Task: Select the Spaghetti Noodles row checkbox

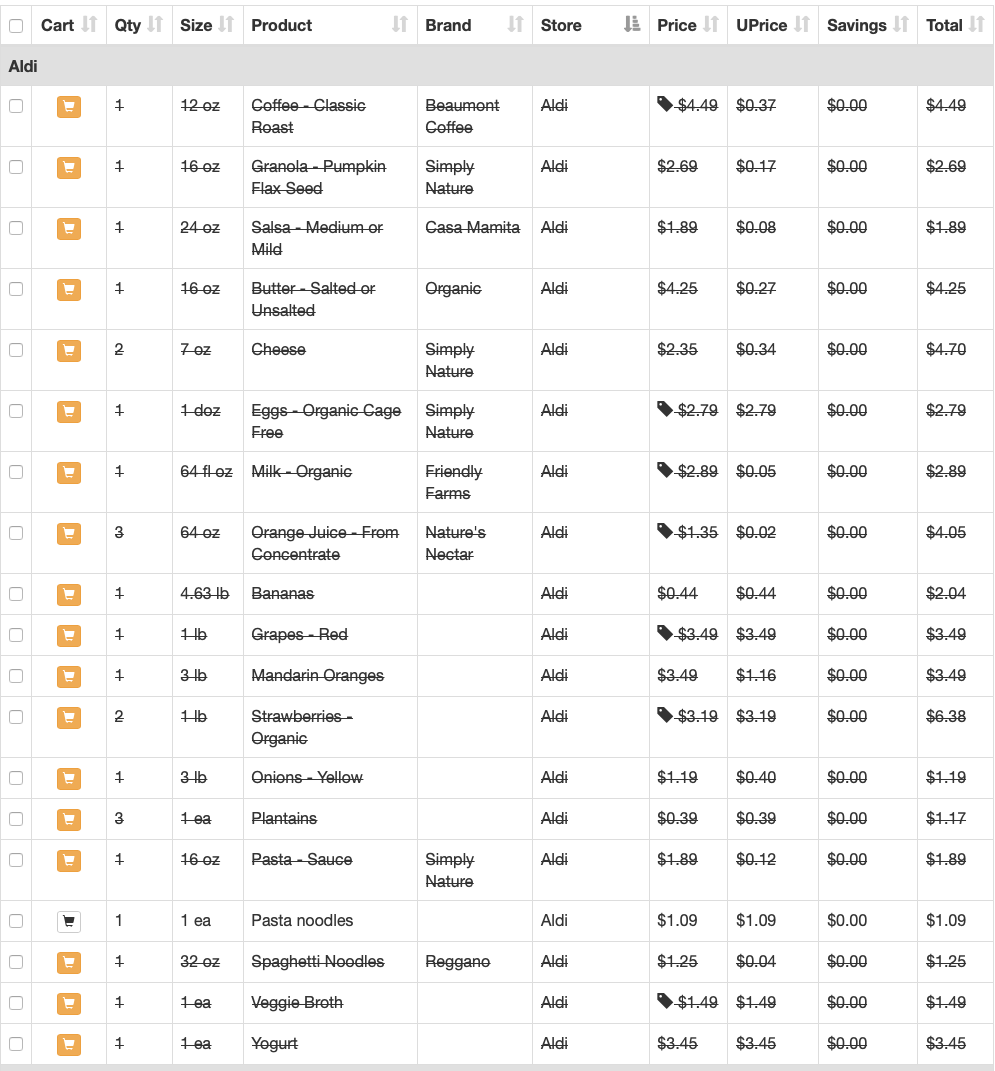Action: coord(16,962)
